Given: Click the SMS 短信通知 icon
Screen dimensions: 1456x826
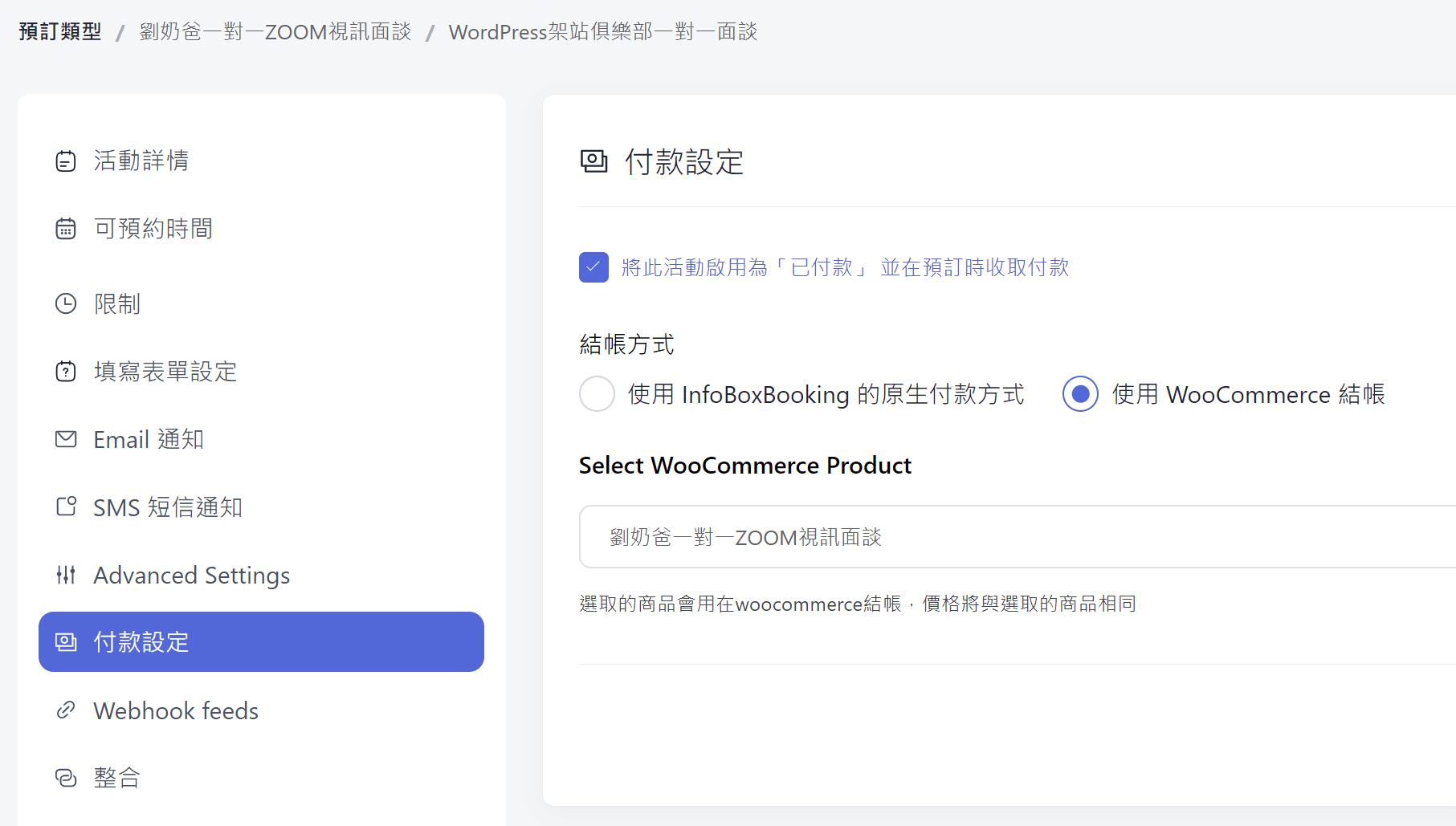Looking at the screenshot, I should pyautogui.click(x=66, y=507).
